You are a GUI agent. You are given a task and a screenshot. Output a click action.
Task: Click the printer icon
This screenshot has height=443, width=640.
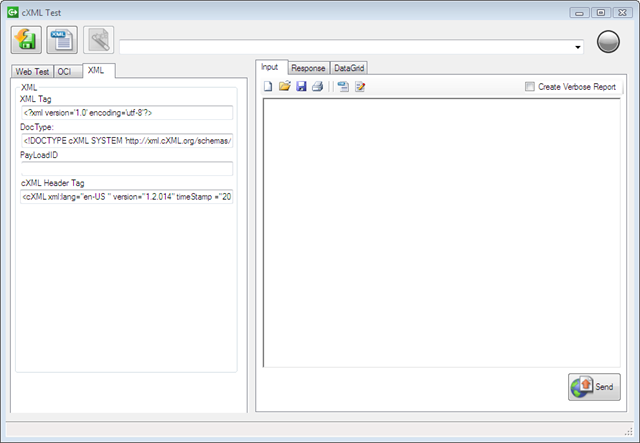(318, 86)
